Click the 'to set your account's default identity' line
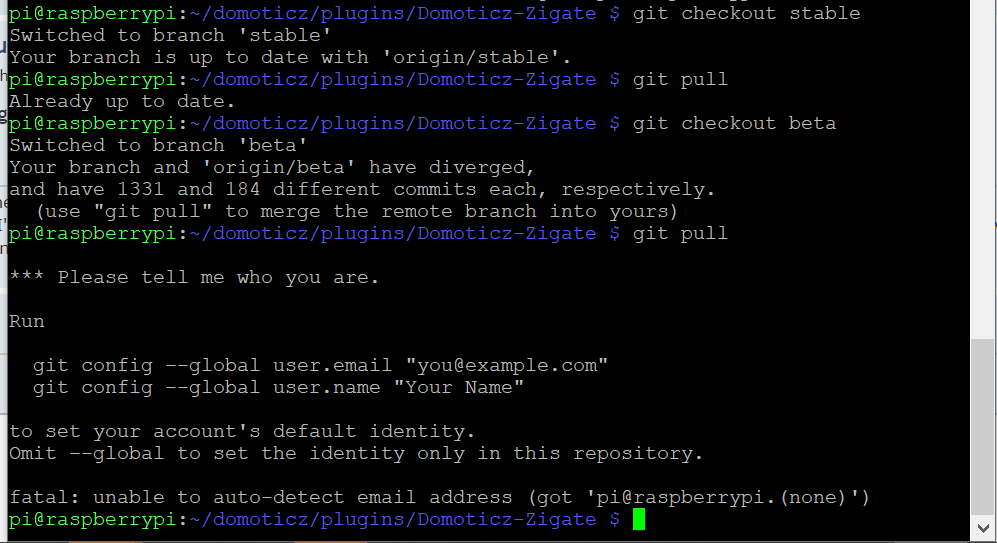The width and height of the screenshot is (997, 543). point(242,432)
